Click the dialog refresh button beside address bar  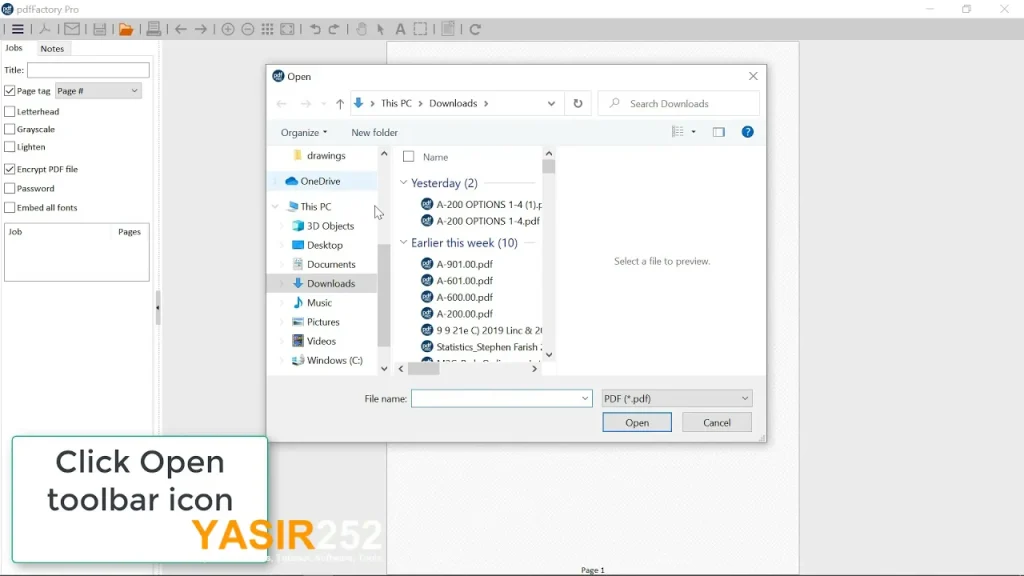[578, 103]
